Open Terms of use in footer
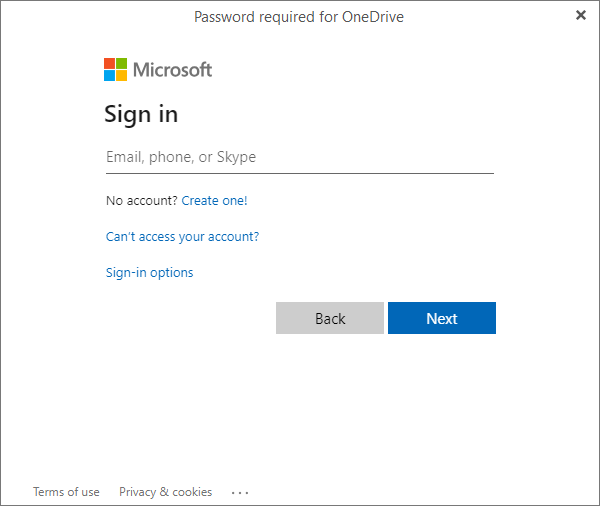 [x=66, y=492]
